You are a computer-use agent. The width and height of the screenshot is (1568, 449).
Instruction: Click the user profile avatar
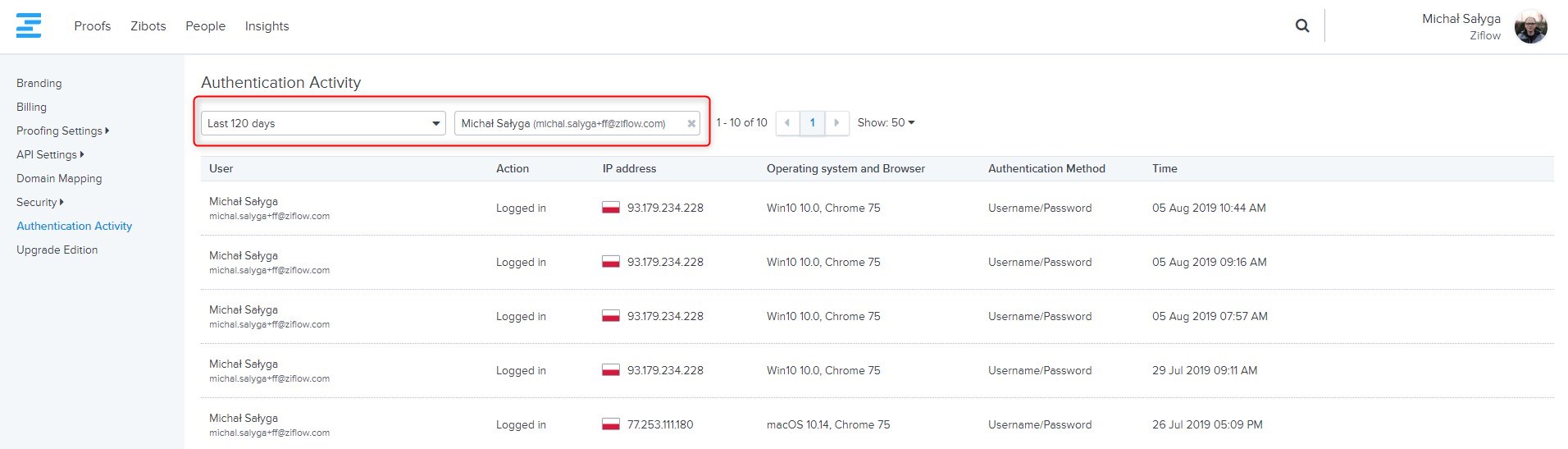pos(1530,27)
